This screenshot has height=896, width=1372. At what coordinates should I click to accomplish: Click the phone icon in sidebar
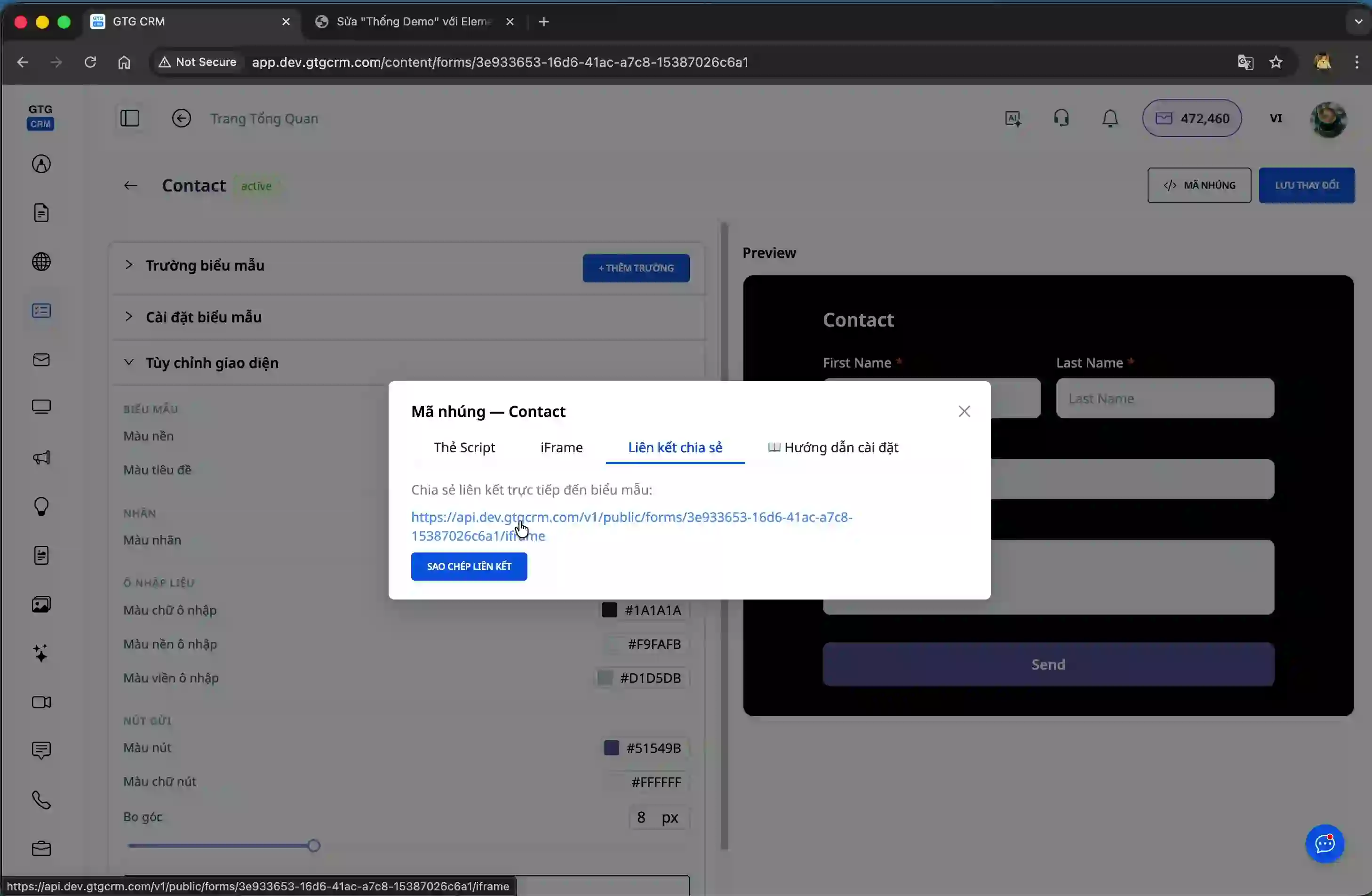pos(41,800)
